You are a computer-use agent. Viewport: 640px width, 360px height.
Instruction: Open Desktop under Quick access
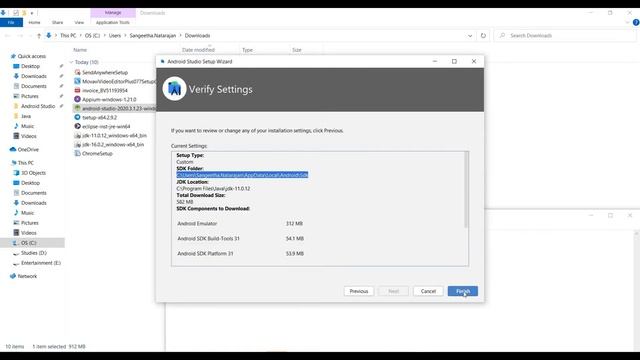30,66
